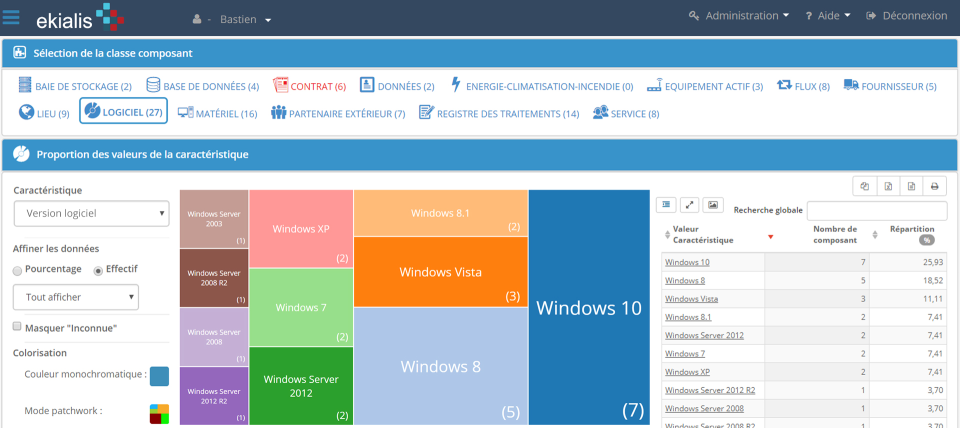Viewport: 960px width, 428px height.
Task: Select the Partenaire extérieur class
Action: (x=339, y=113)
